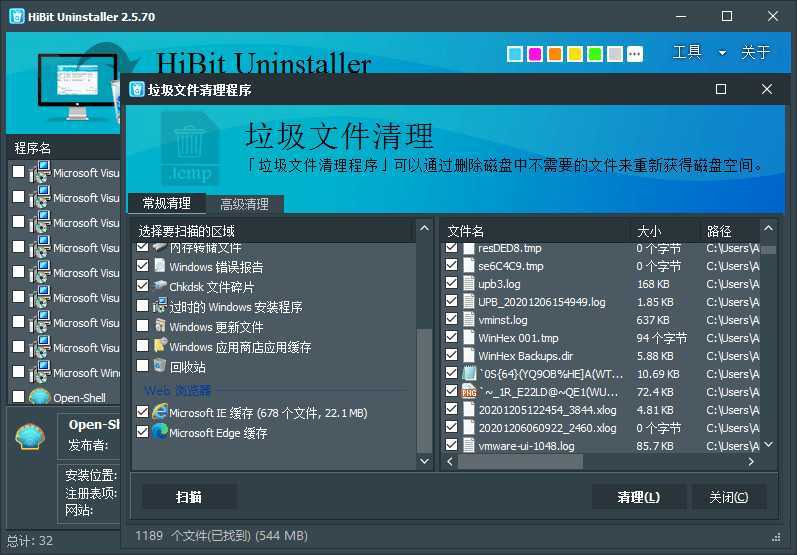Image resolution: width=797 pixels, height=555 pixels.
Task: Click file icon next to UPB_20201206154949.log
Action: [x=469, y=301]
